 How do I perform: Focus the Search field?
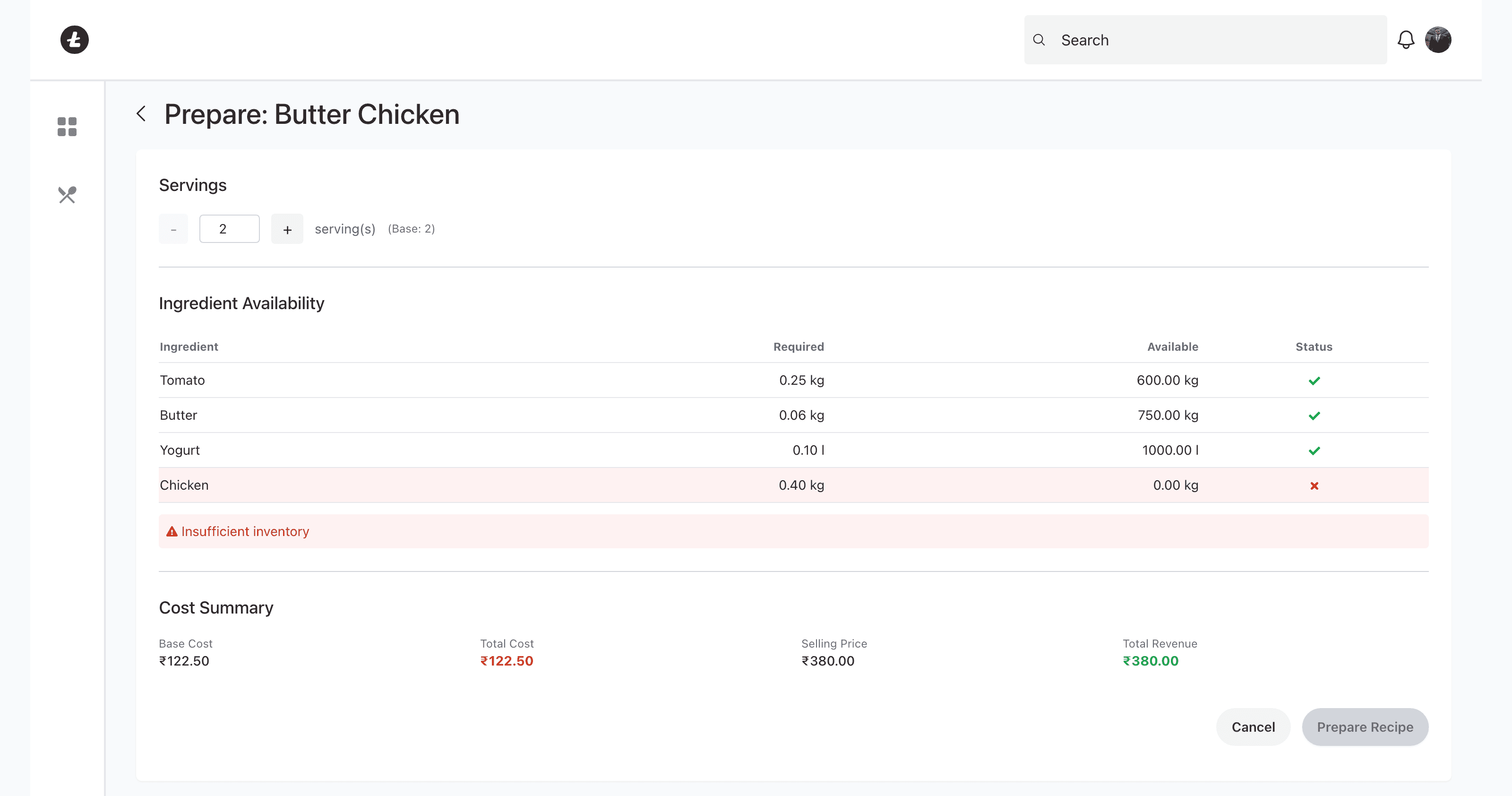(x=1206, y=40)
